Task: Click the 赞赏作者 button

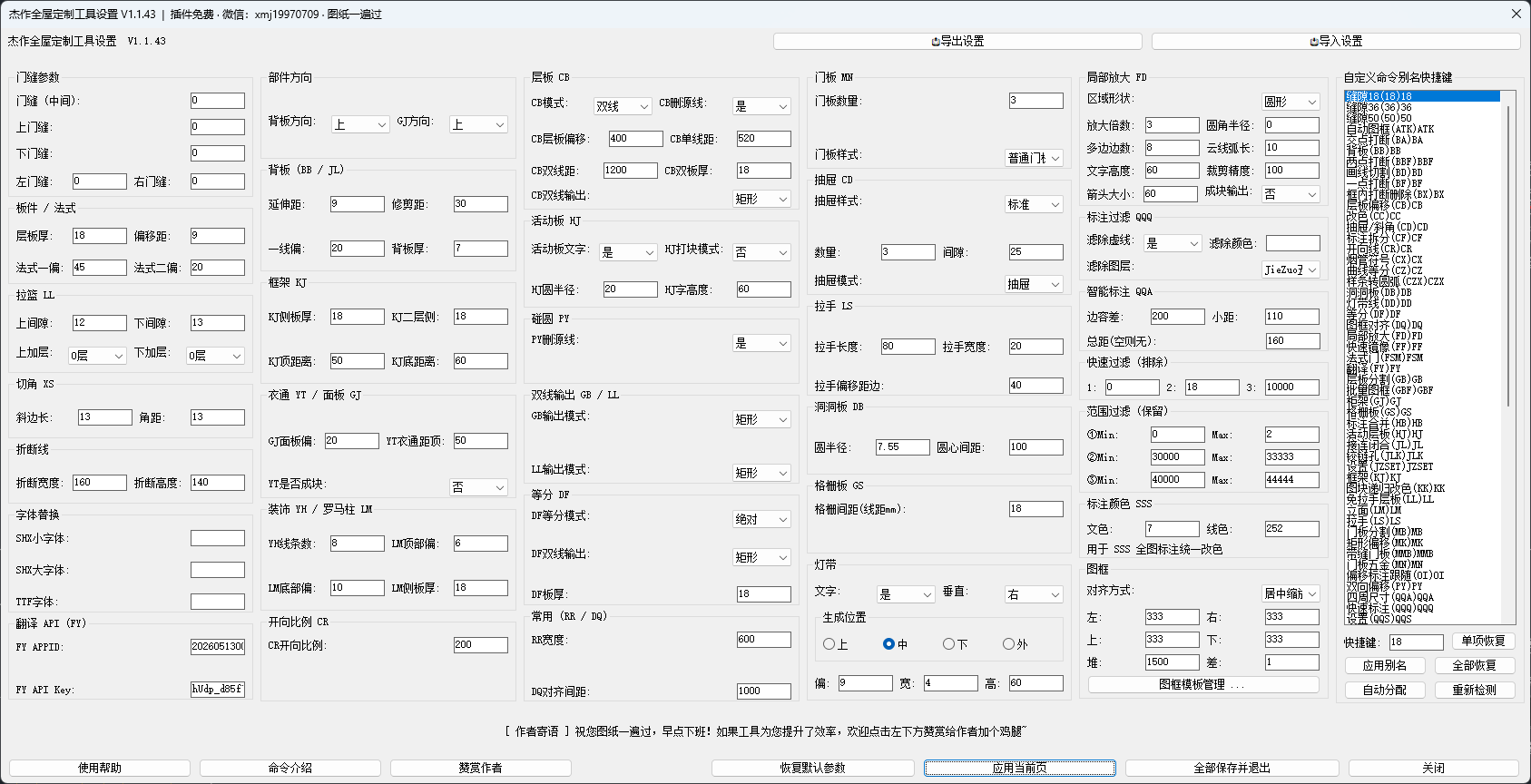Action: tap(481, 768)
